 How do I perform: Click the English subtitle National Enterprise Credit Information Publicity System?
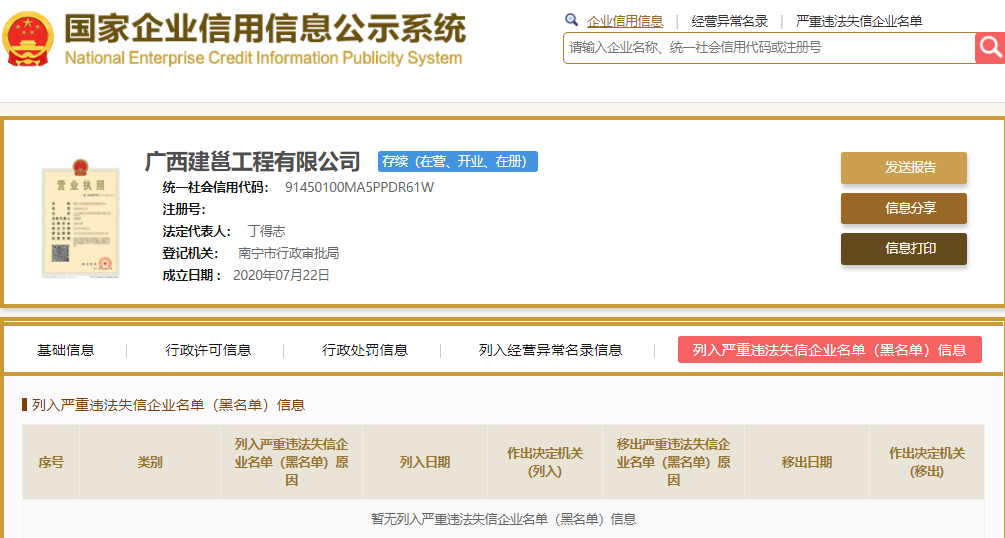coord(263,58)
